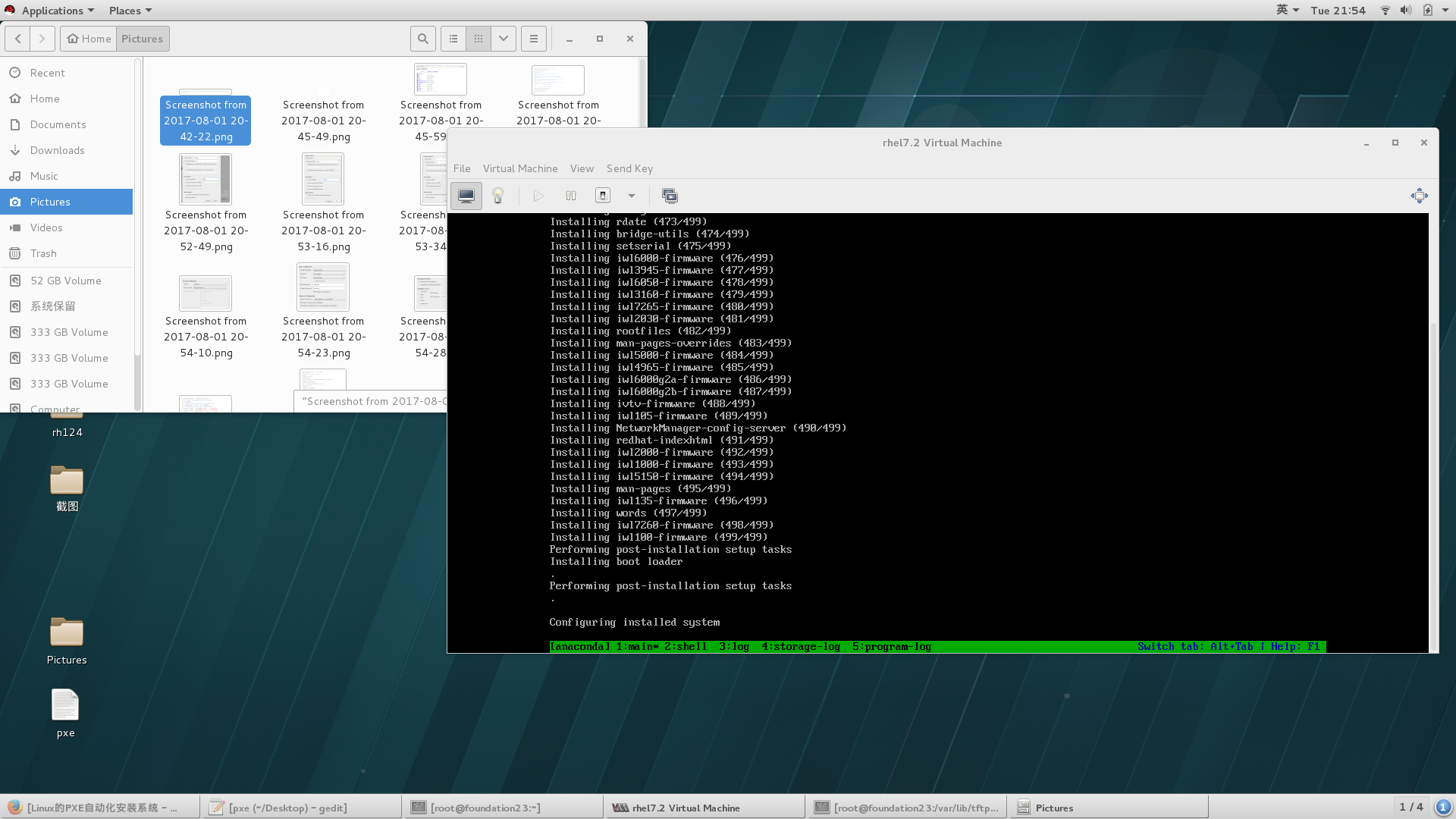This screenshot has width=1456, height=819.
Task: Open view options dropdown in Files
Action: [504, 39]
